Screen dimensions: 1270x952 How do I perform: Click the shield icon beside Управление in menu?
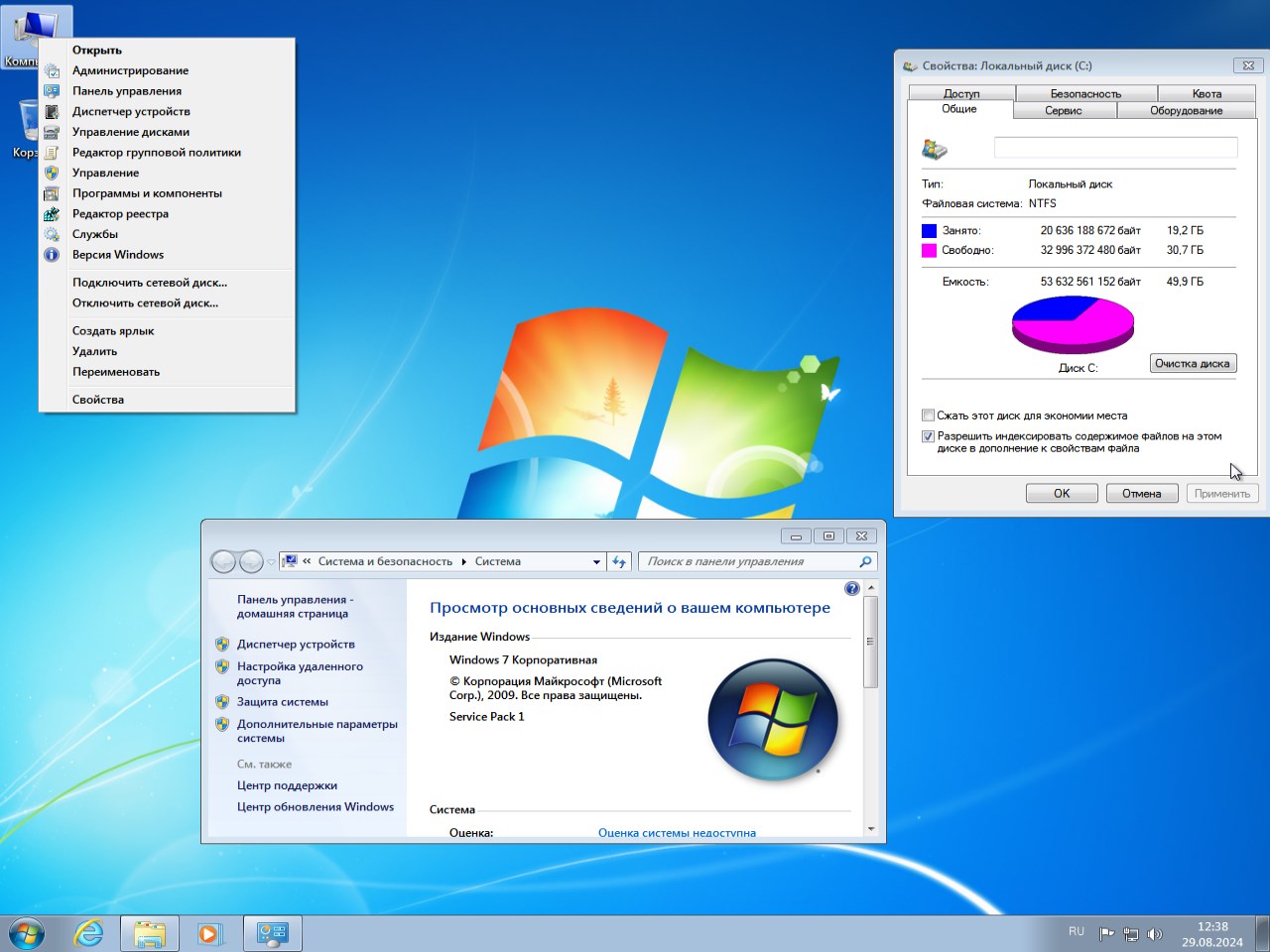tap(52, 173)
